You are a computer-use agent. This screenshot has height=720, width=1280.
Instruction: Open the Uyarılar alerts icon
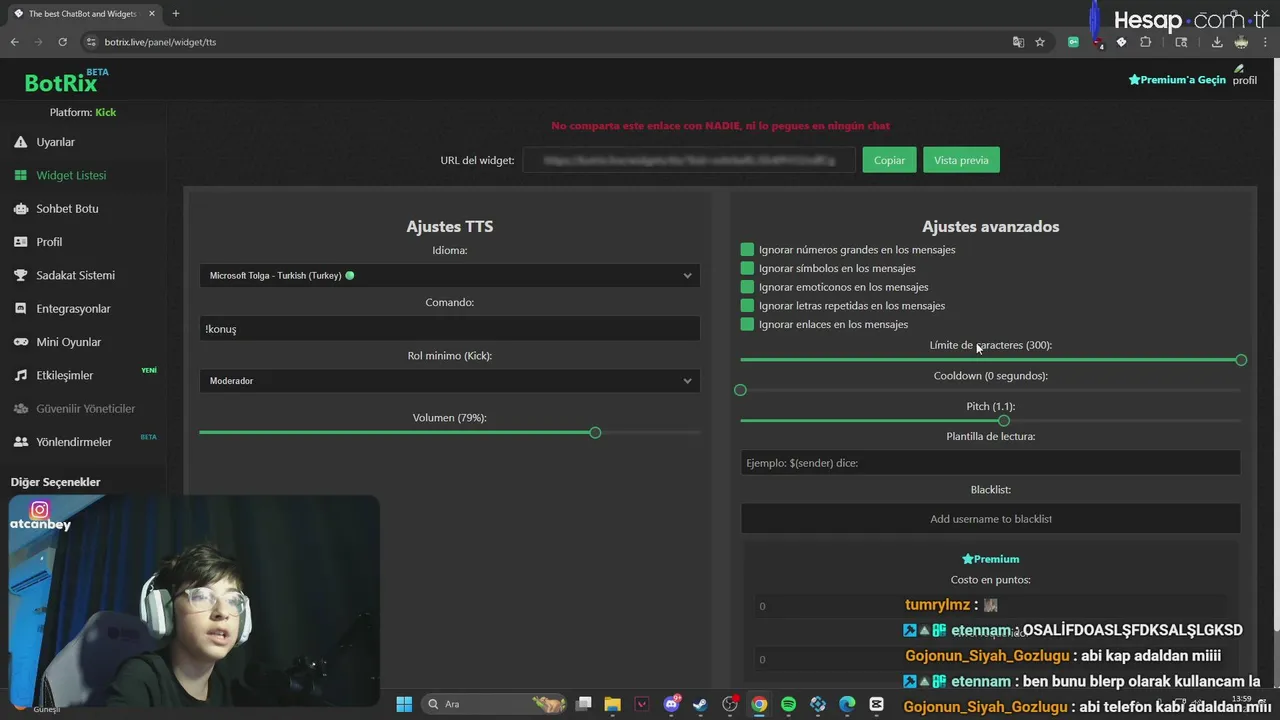click(20, 142)
